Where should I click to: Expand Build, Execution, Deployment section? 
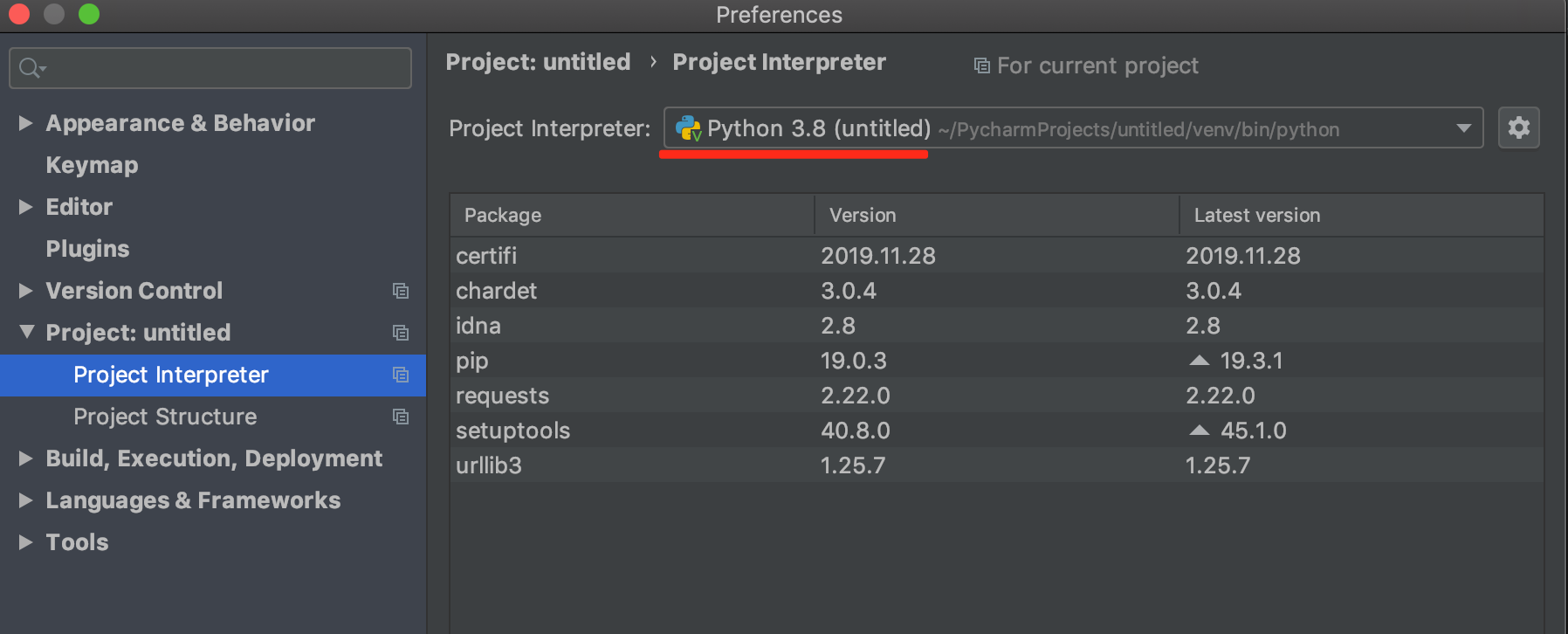26,458
